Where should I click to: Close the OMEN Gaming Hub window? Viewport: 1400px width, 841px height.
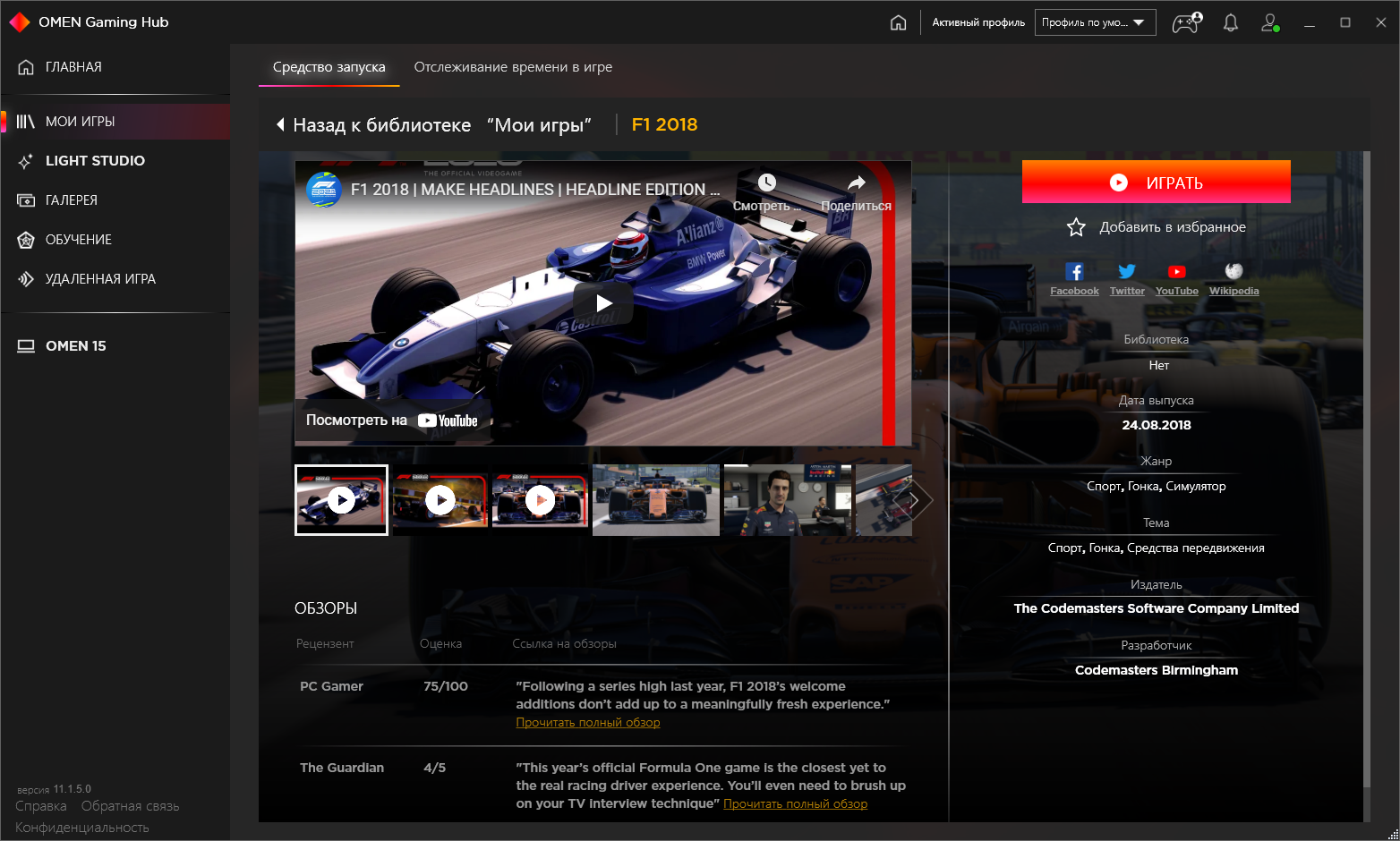pos(1381,22)
